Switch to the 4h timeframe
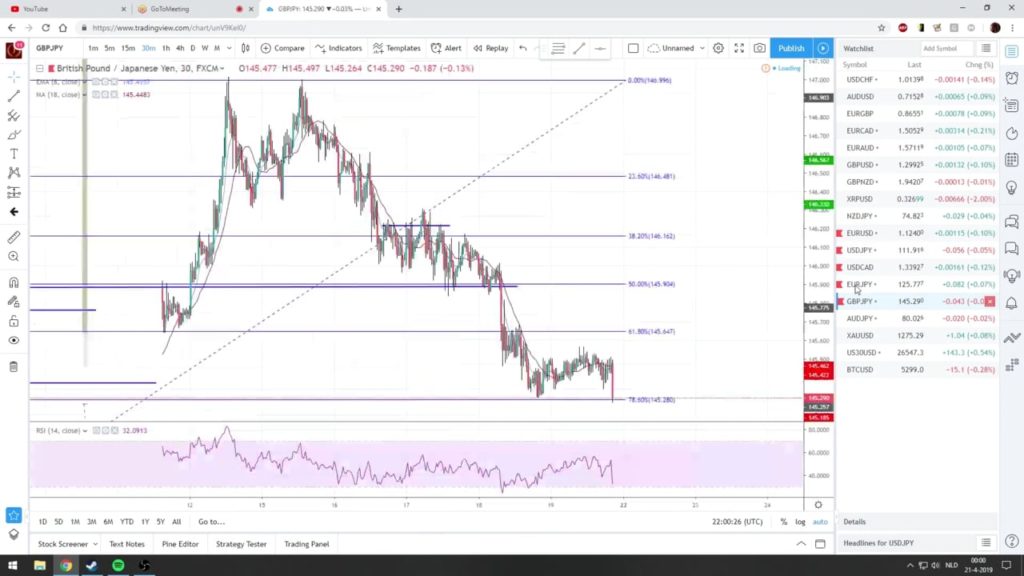Screen dimensions: 1024x576 pos(180,48)
